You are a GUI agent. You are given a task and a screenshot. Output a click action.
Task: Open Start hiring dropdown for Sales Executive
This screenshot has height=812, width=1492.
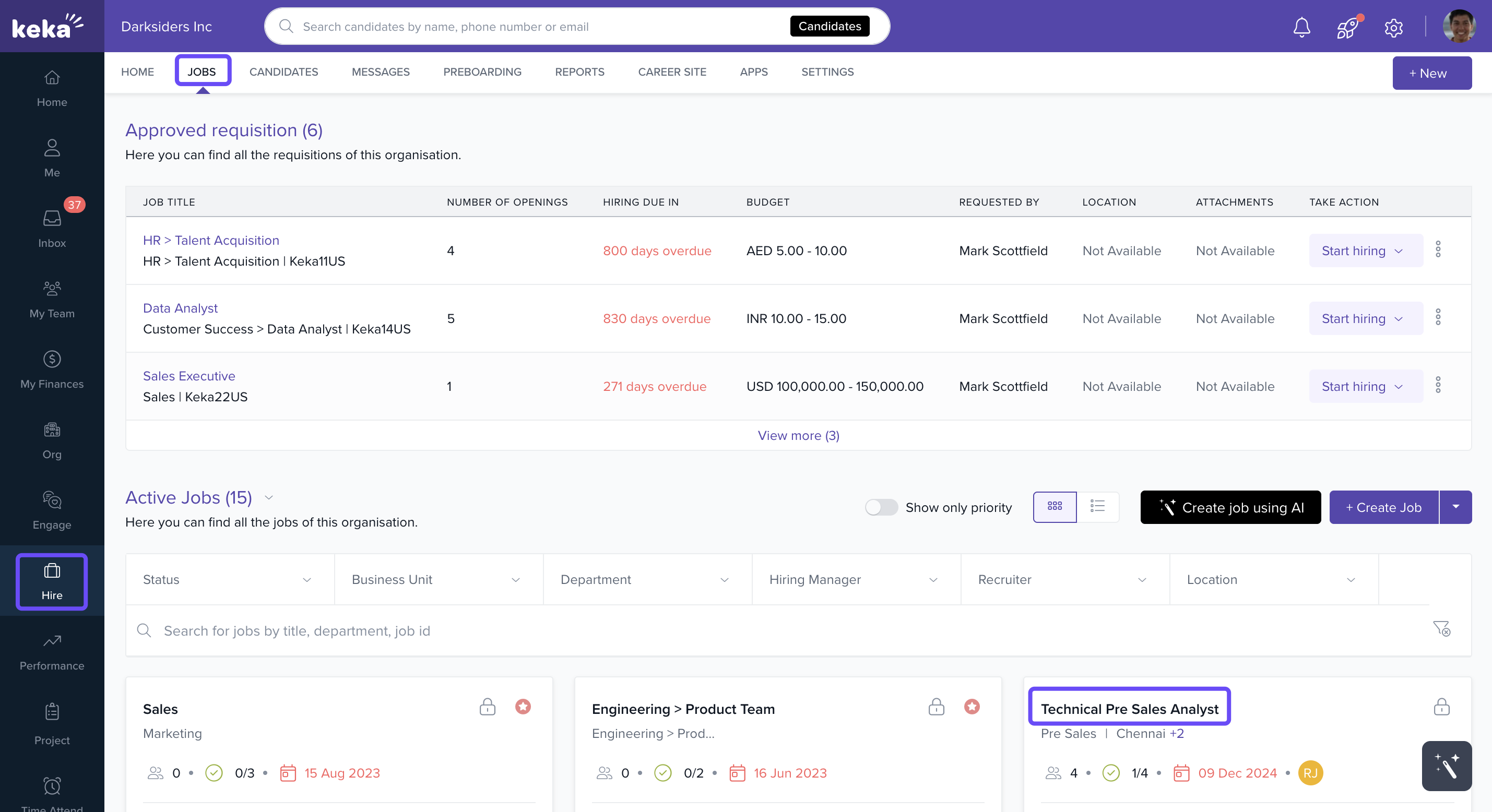[x=1365, y=386]
